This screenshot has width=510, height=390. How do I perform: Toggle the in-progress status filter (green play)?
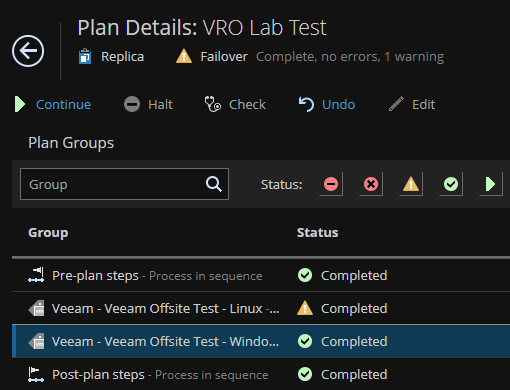point(491,184)
